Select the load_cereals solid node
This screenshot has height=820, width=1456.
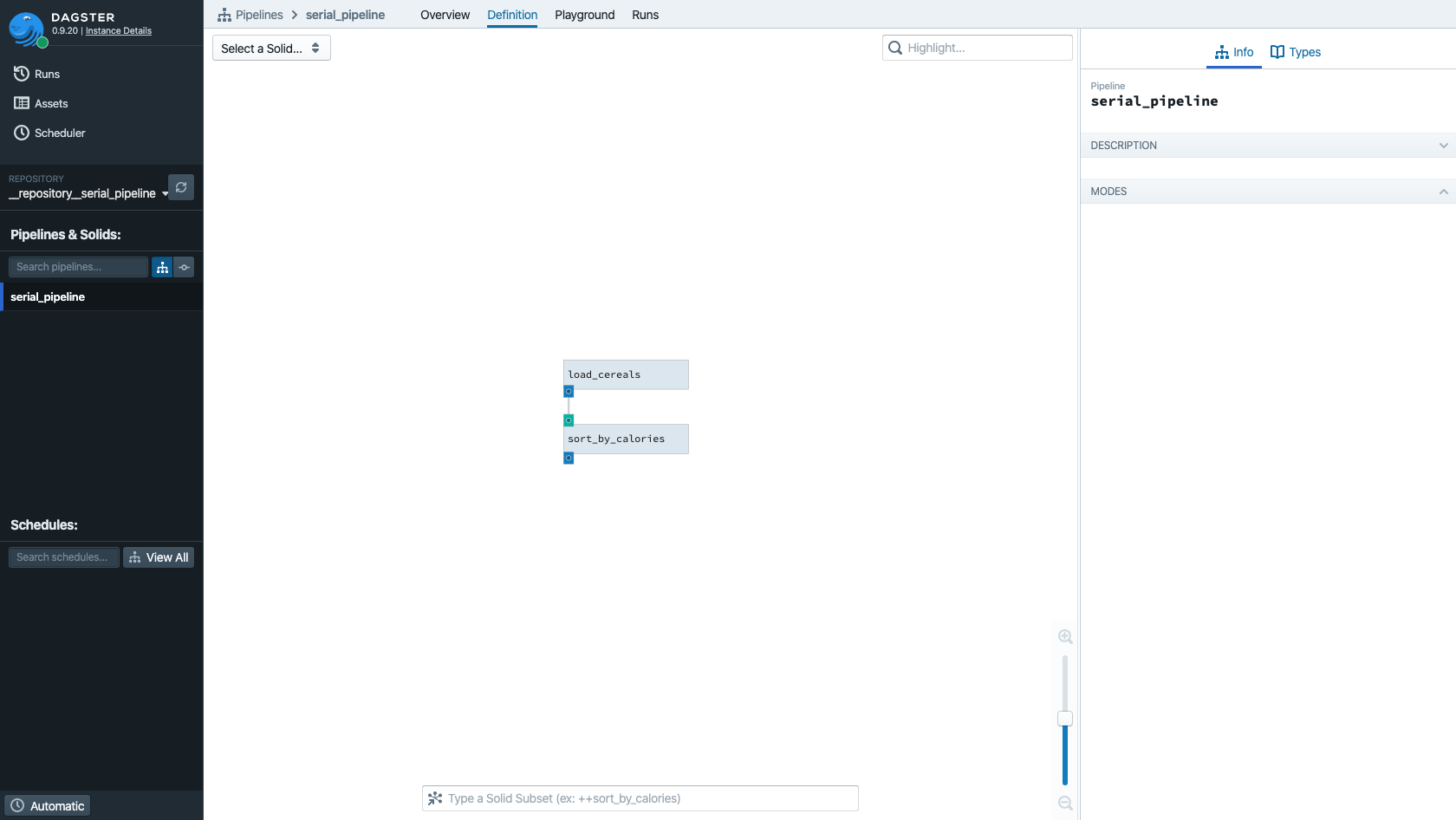coord(626,374)
